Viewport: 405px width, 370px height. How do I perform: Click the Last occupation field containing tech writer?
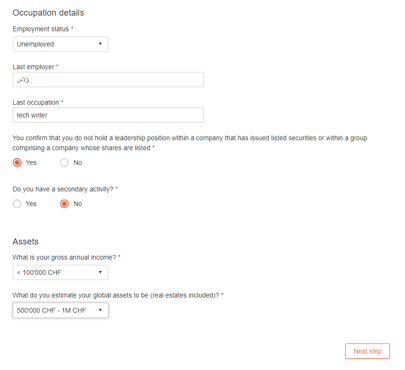(x=108, y=115)
